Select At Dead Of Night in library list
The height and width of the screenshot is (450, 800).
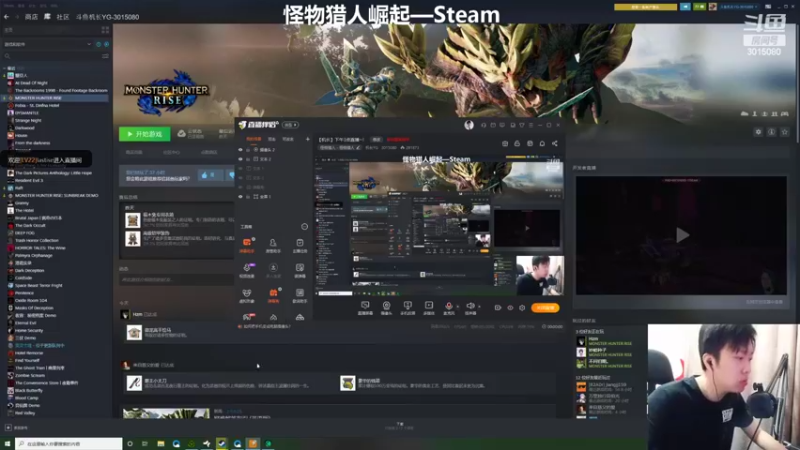pyautogui.click(x=31, y=83)
